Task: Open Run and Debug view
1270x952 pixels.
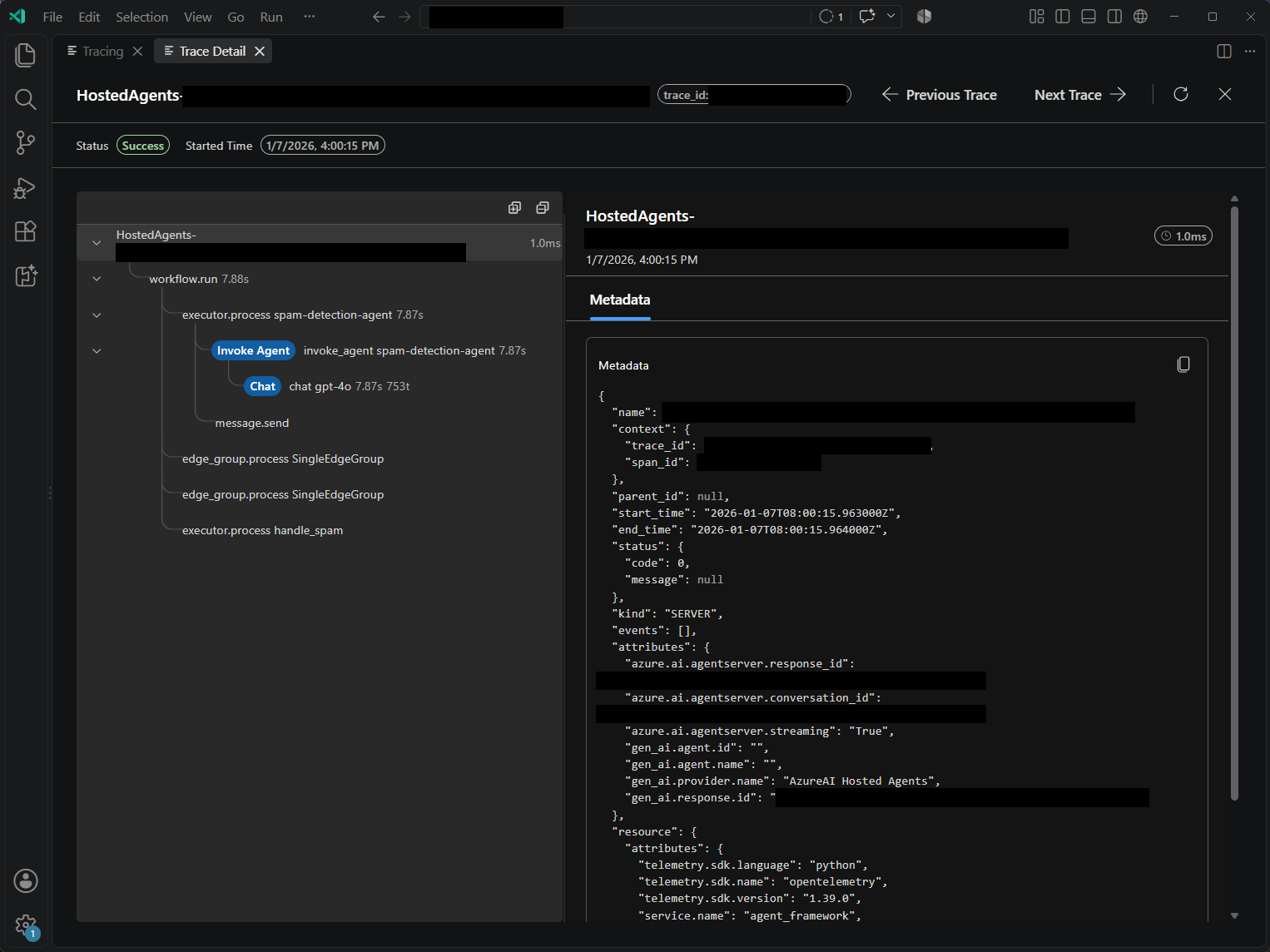Action: click(x=26, y=187)
